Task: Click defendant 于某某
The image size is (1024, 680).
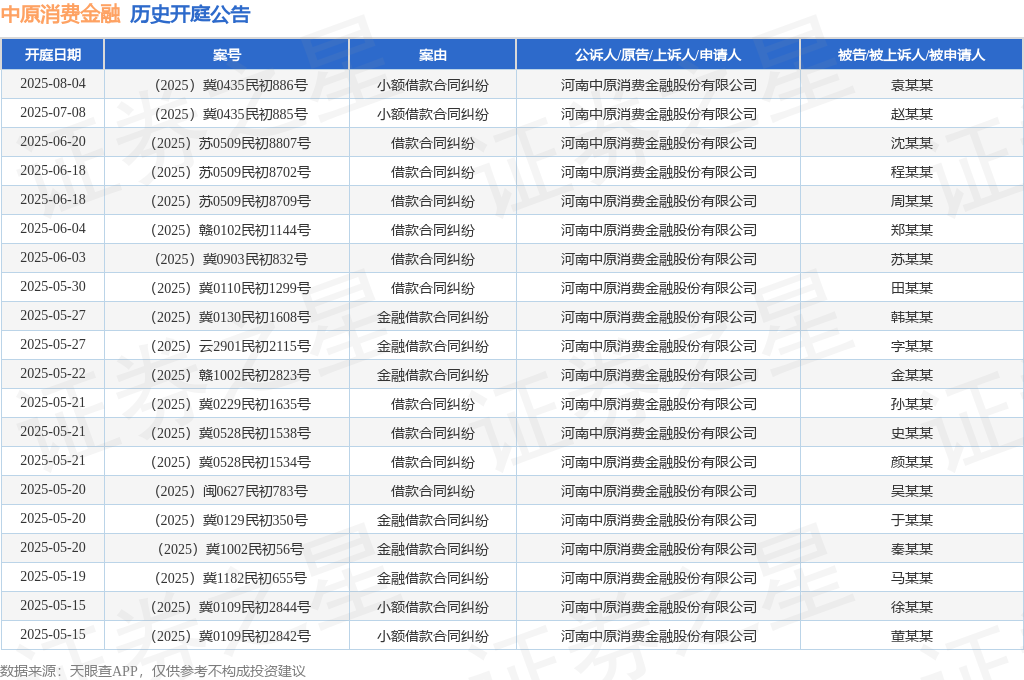Action: tap(912, 520)
